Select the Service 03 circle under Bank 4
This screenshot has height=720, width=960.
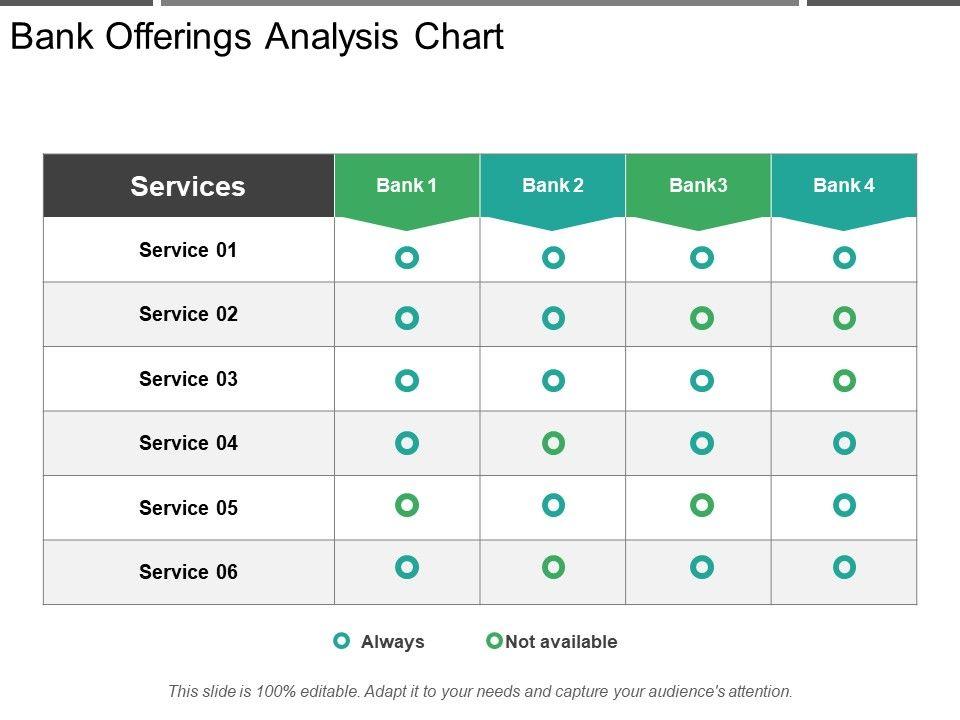[845, 381]
